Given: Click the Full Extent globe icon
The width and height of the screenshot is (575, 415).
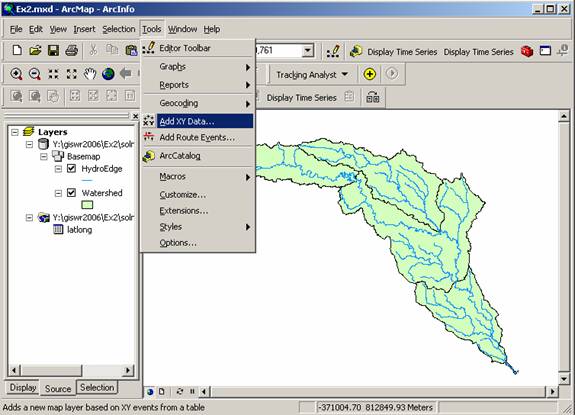Looking at the screenshot, I should tap(108, 74).
